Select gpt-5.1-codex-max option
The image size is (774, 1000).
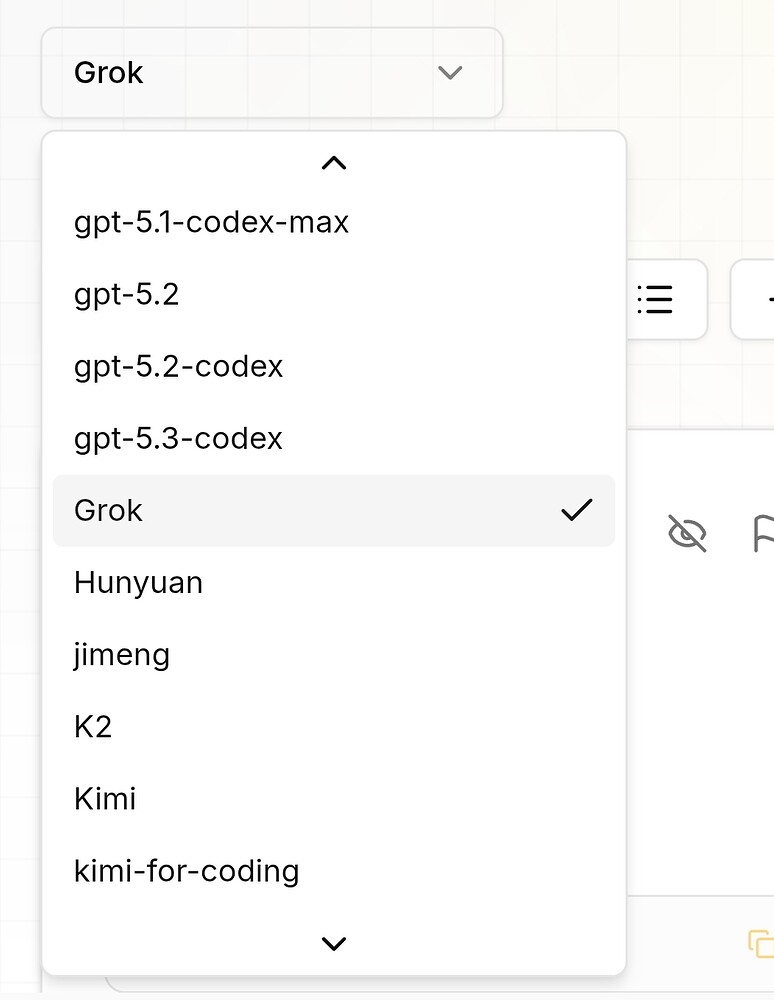(333, 223)
